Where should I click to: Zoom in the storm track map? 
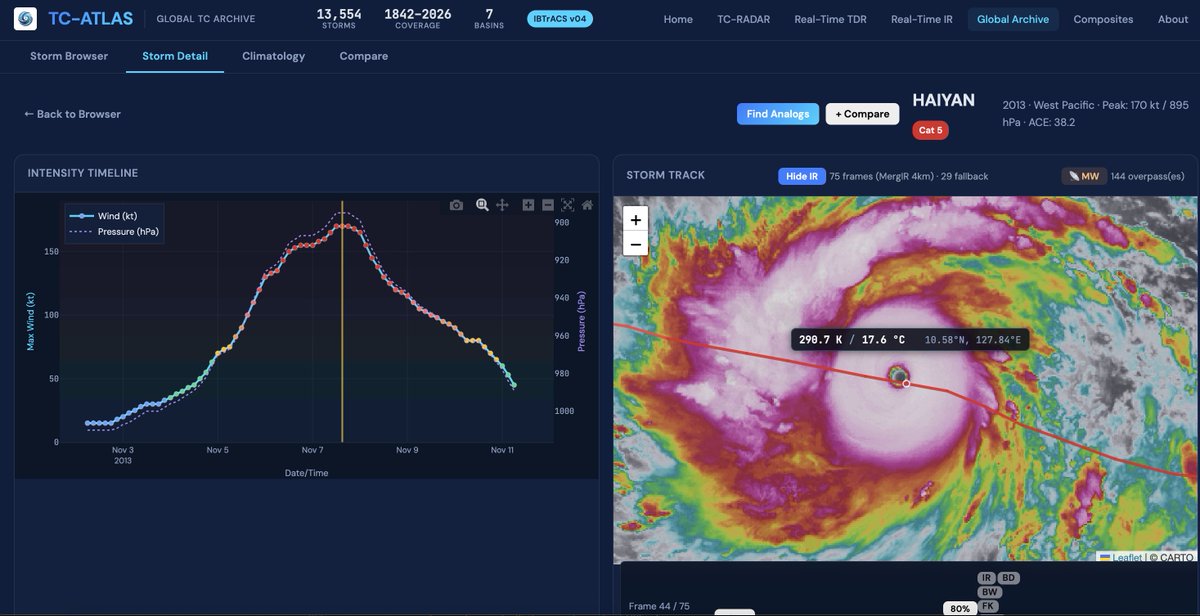pyautogui.click(x=635, y=220)
